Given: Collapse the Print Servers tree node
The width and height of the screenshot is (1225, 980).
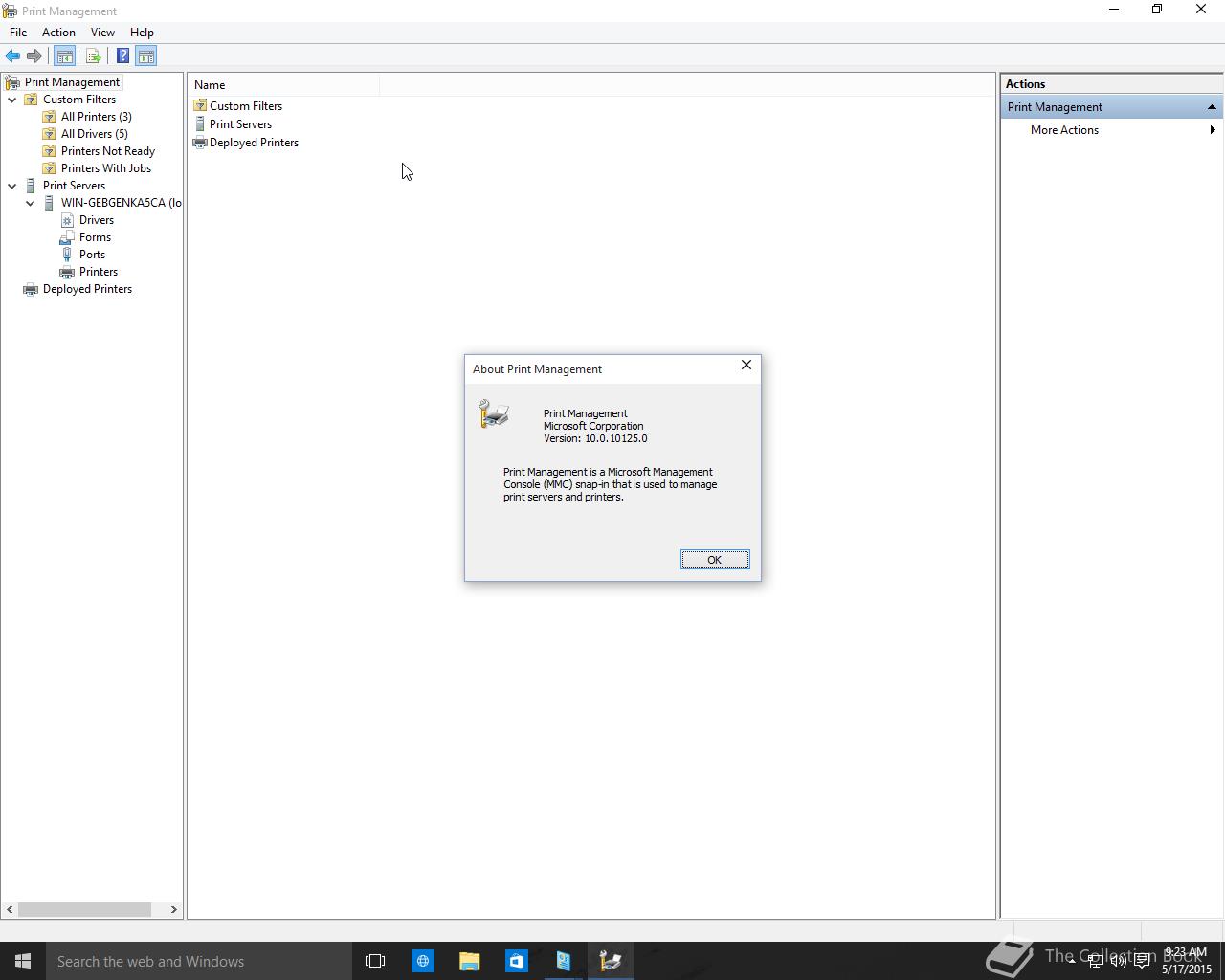Looking at the screenshot, I should click(x=12, y=186).
